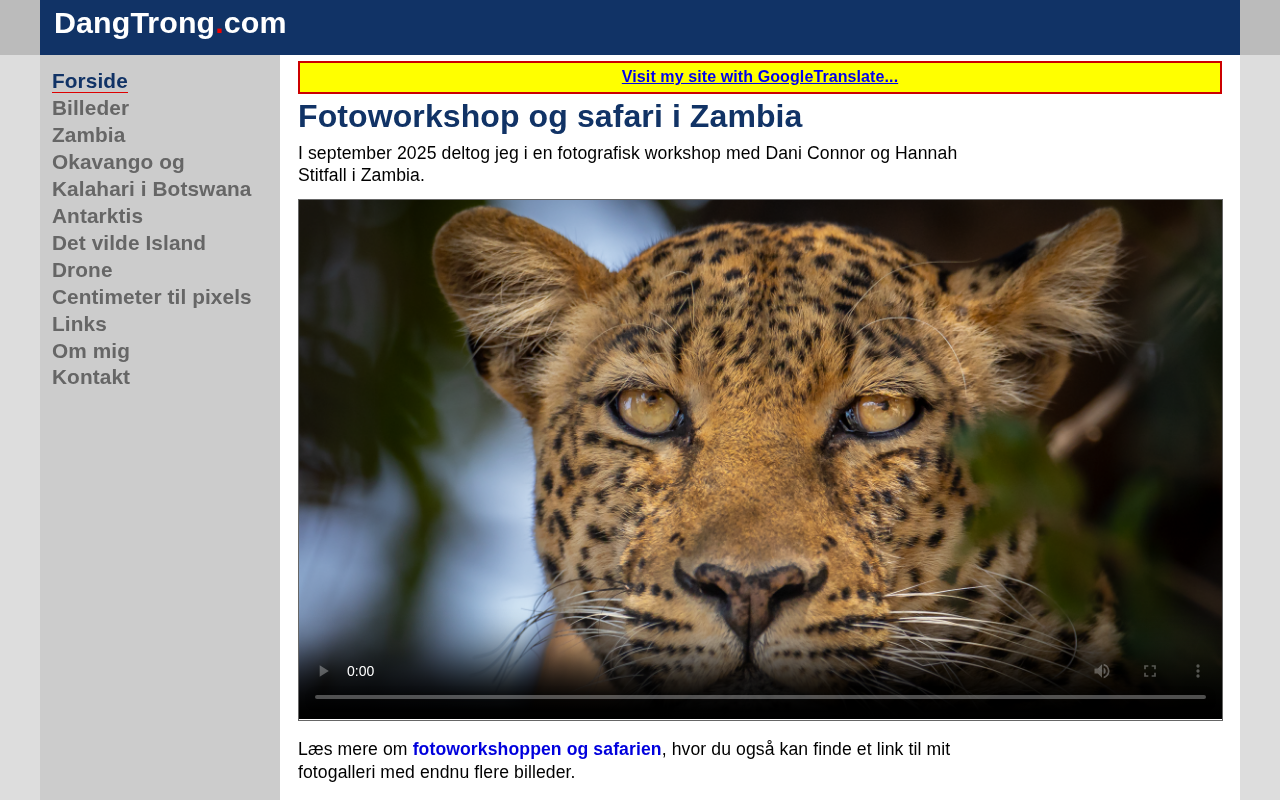Open the video's three-dot options menu

(x=1198, y=671)
